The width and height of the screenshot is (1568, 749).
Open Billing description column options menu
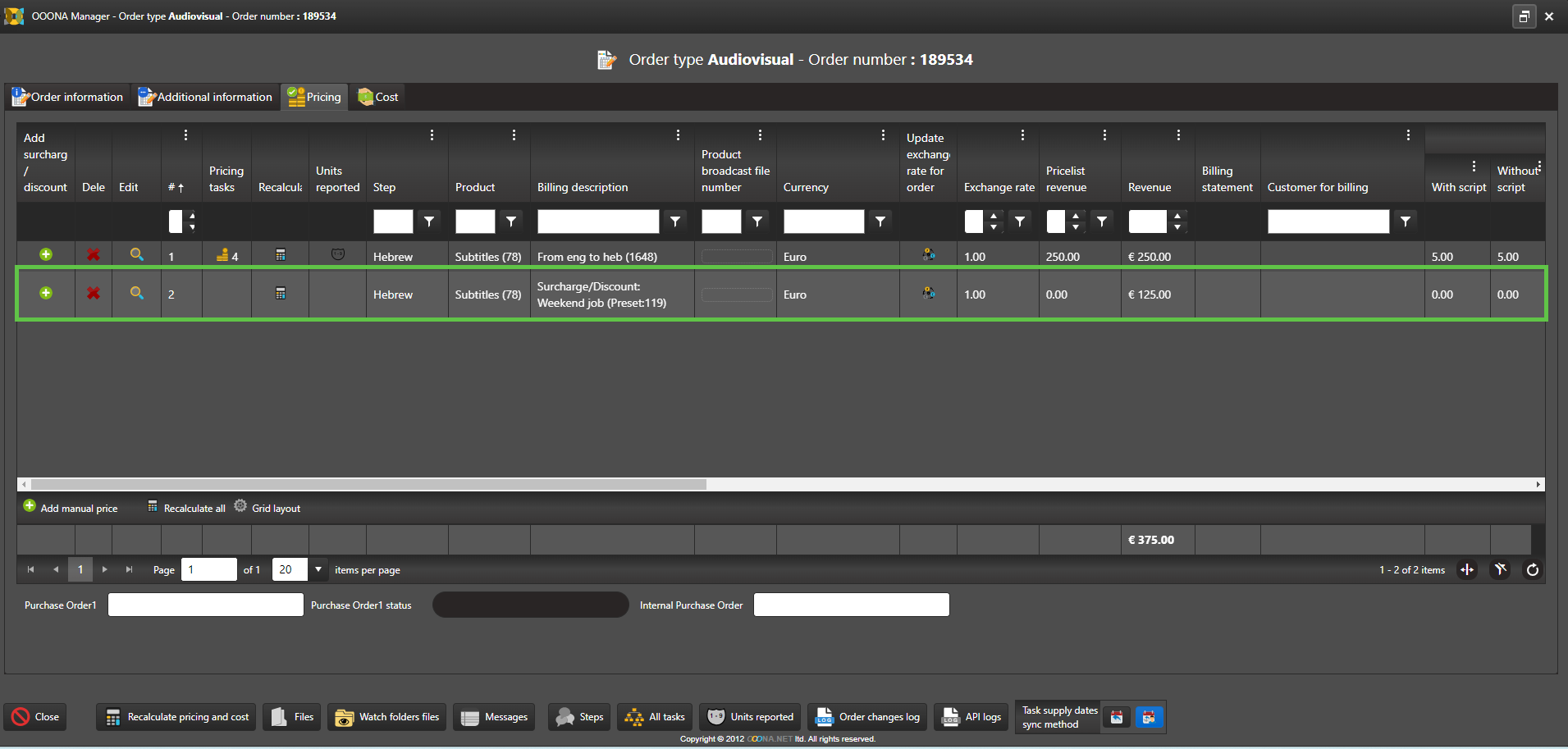(x=678, y=135)
